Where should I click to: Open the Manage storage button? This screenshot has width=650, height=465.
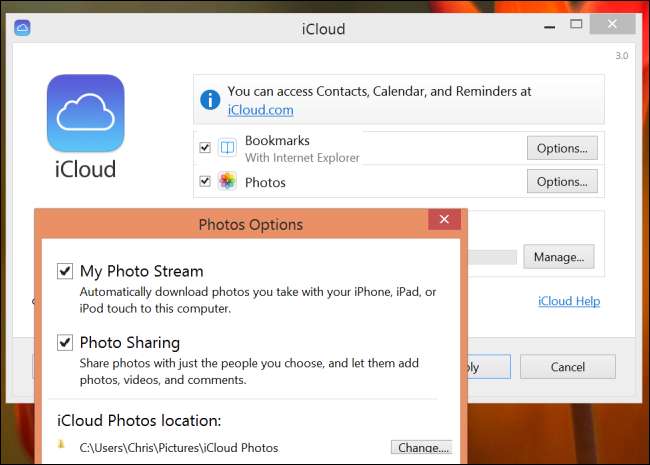tap(558, 257)
